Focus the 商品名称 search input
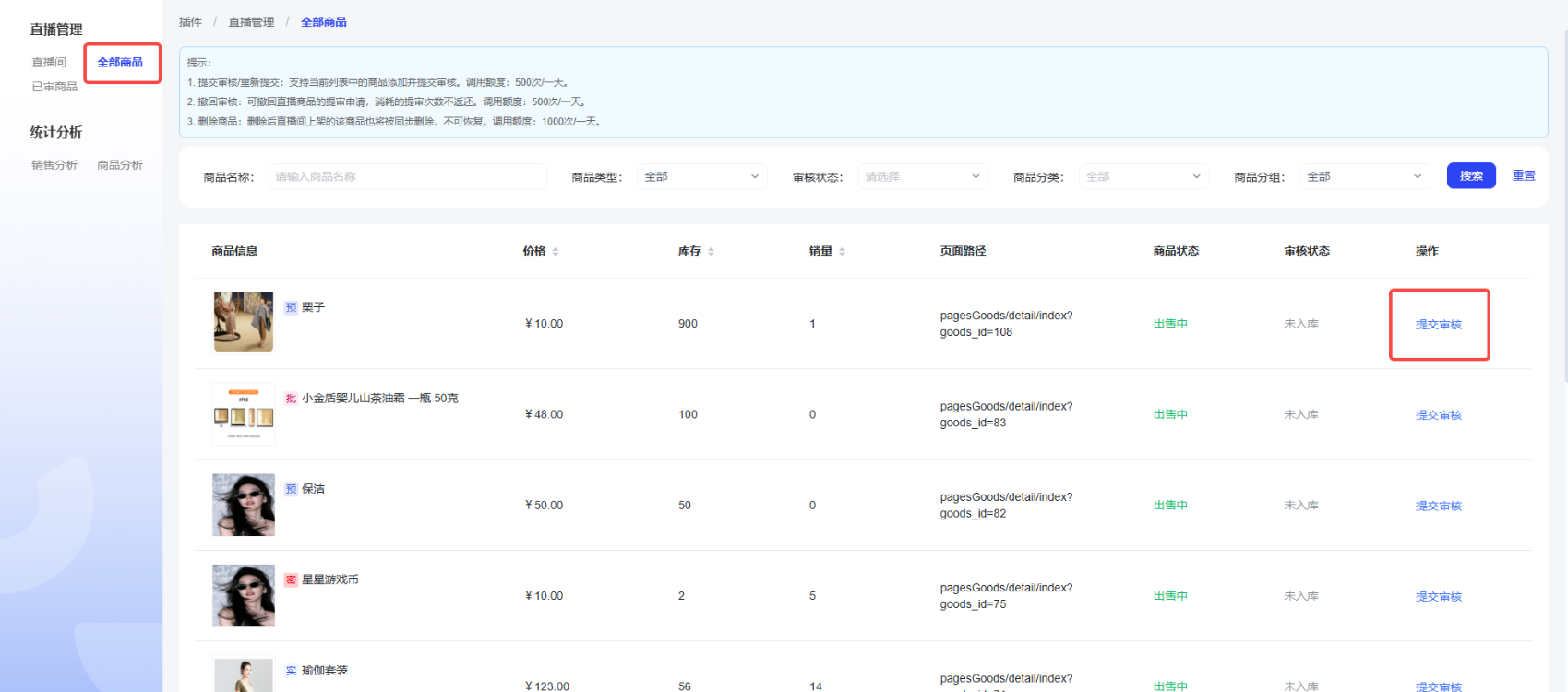This screenshot has height=692, width=1568. tap(407, 176)
